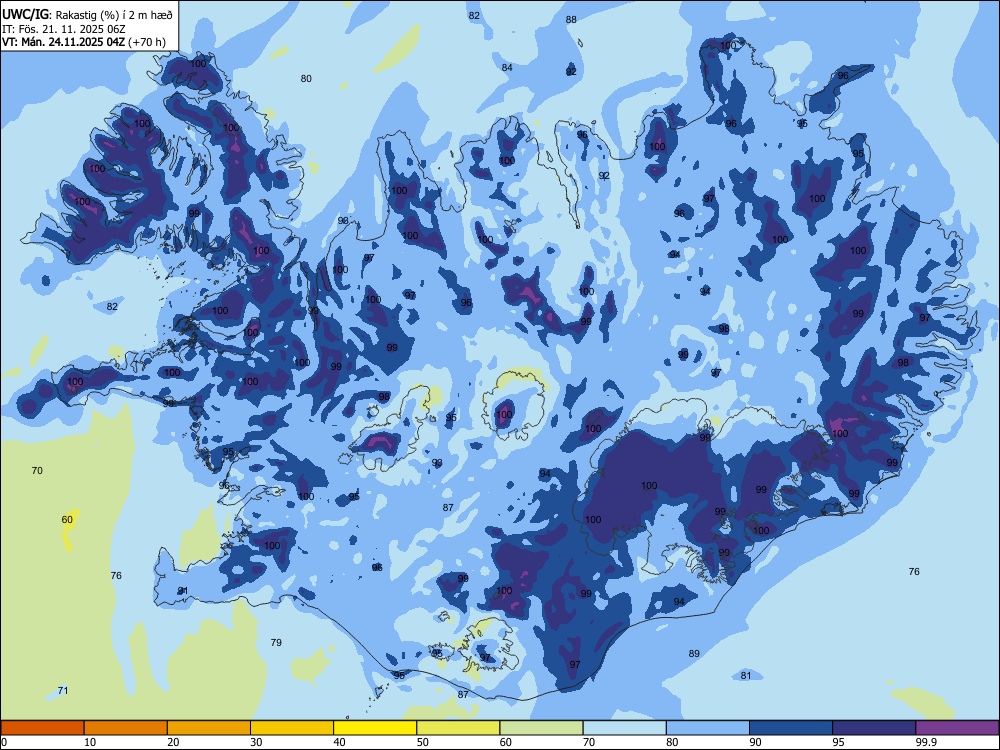The height and width of the screenshot is (750, 1000).
Task: Click the pale blue 70–80 legend swatch
Action: (624, 728)
